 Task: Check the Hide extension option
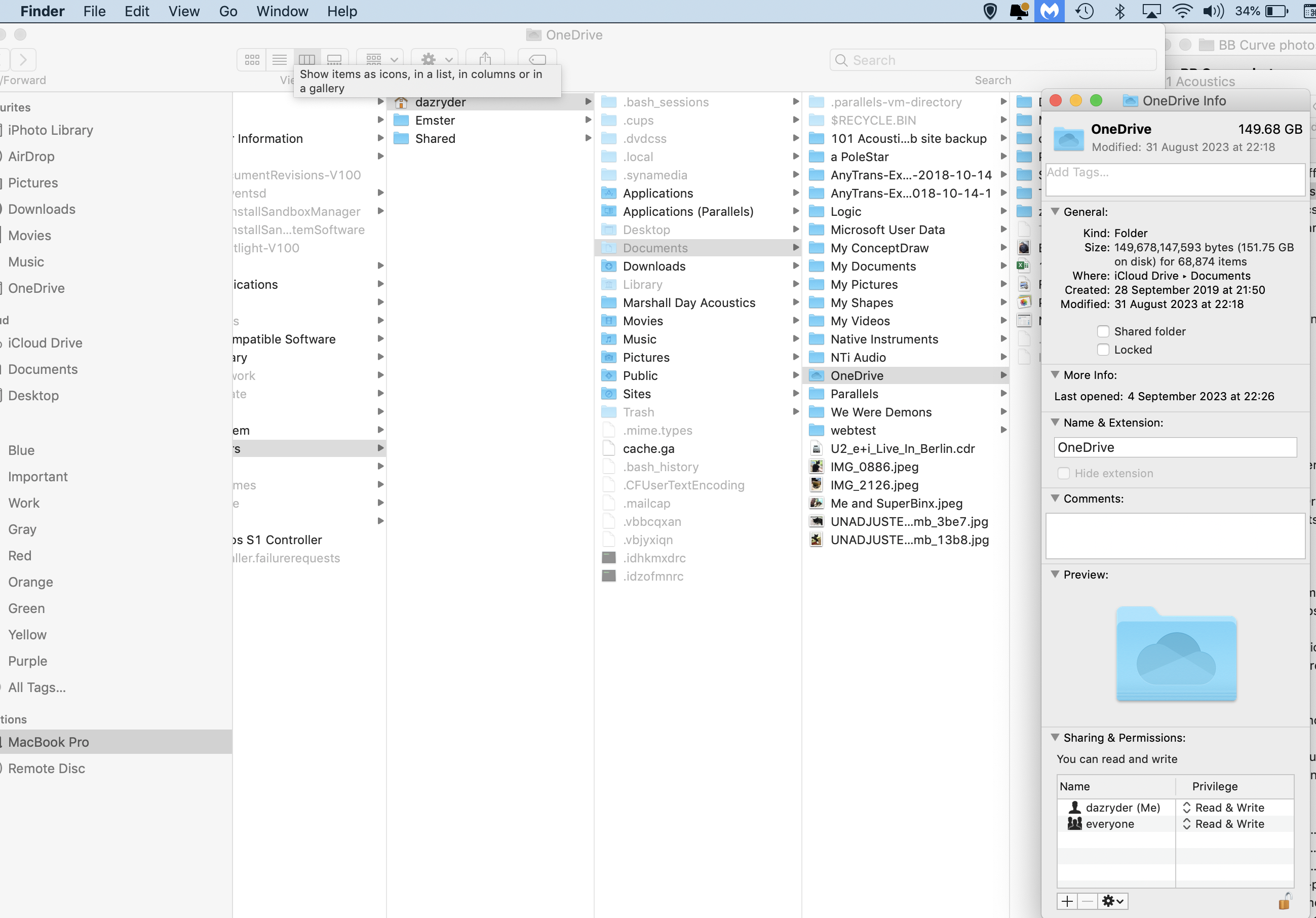[1064, 473]
